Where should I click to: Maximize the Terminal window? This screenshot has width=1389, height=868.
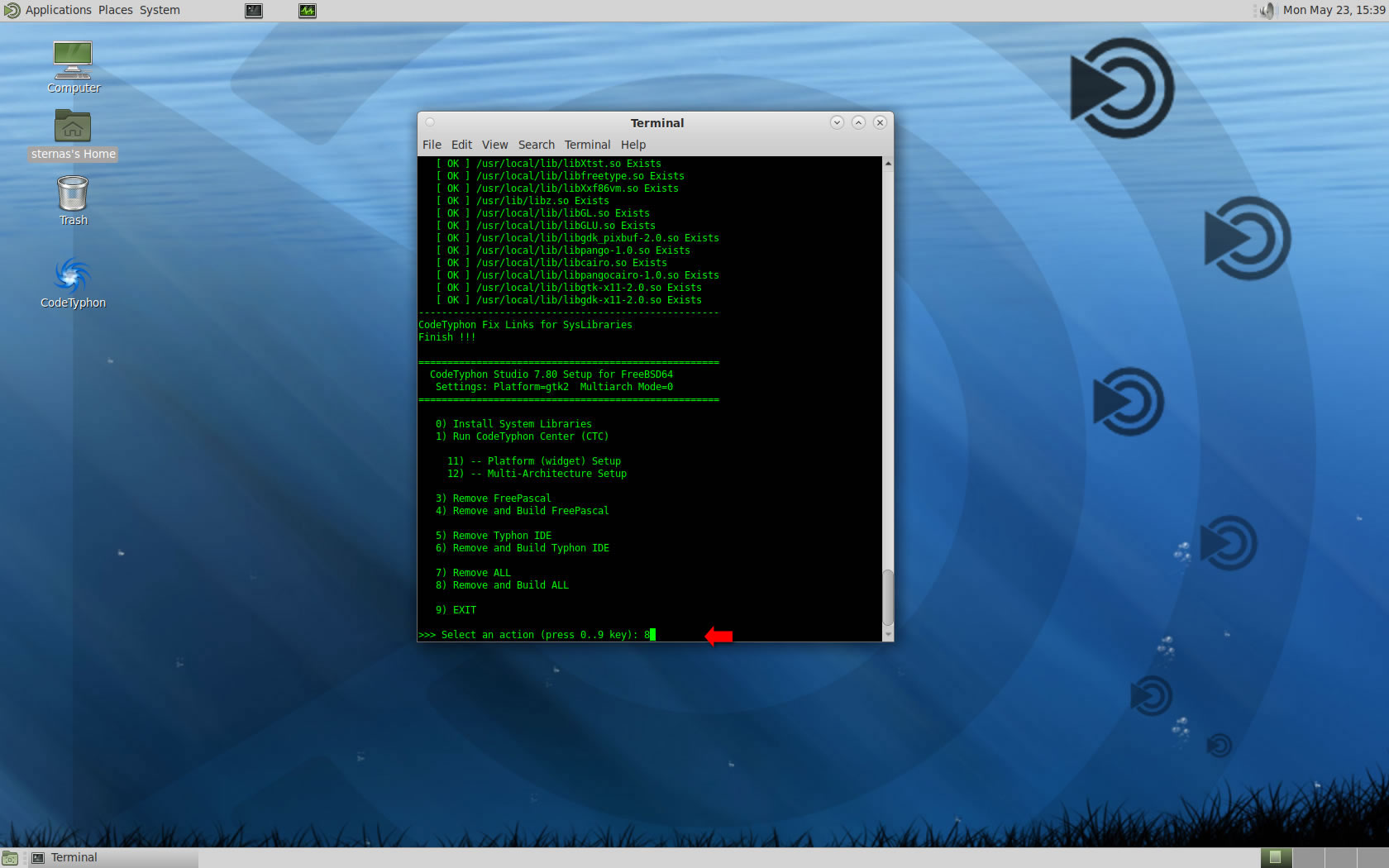[858, 122]
